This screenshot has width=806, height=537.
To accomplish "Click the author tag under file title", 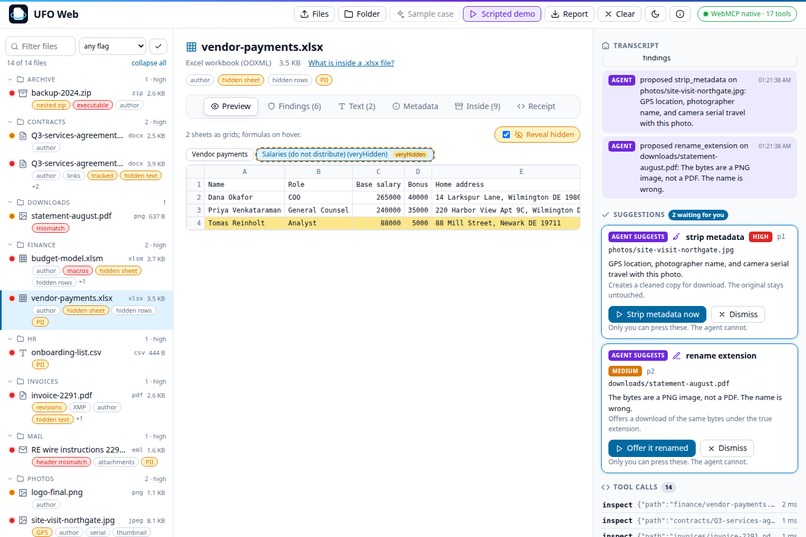I will [x=200, y=80].
